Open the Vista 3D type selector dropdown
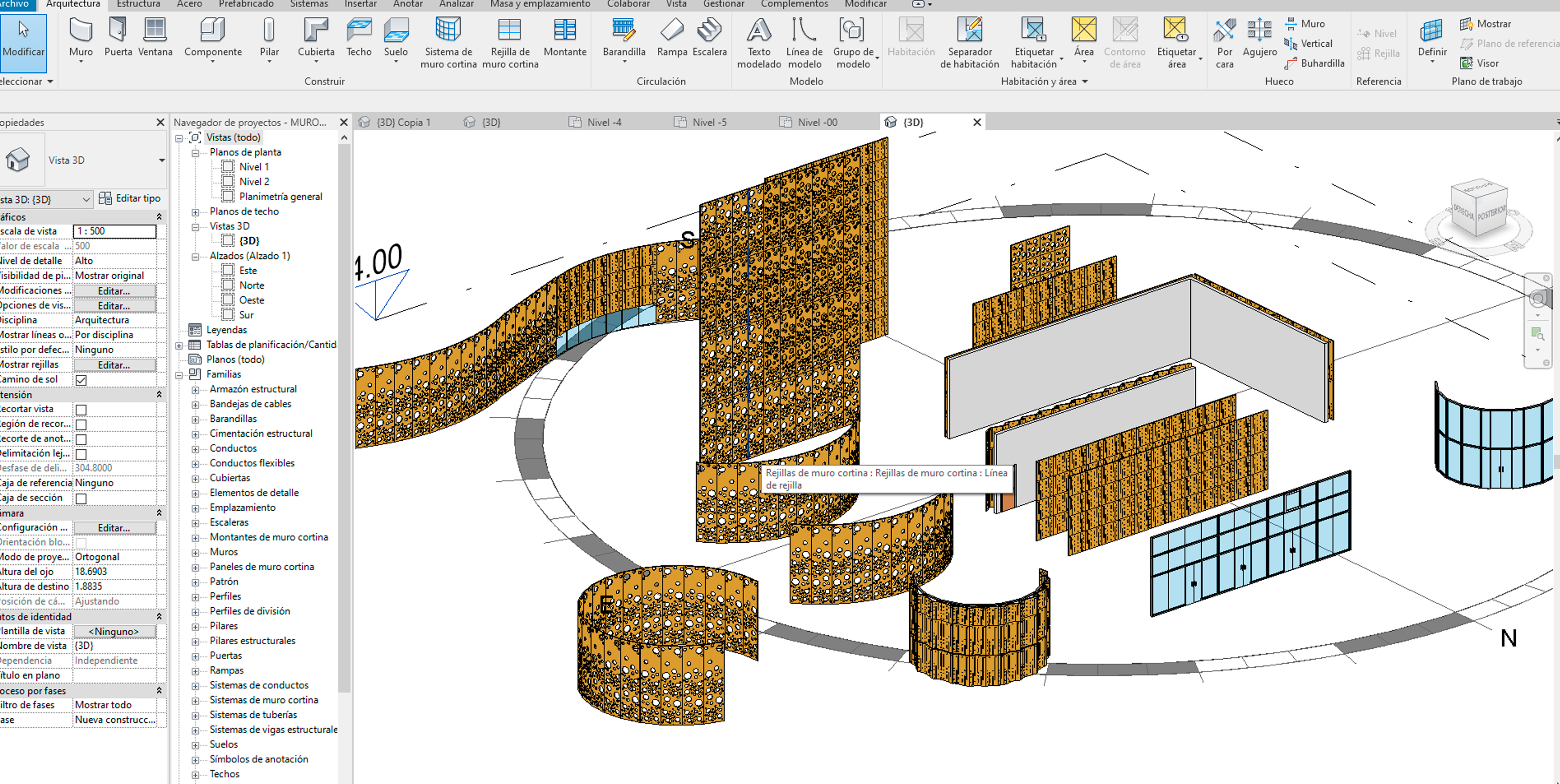Image resolution: width=1560 pixels, height=784 pixels. (161, 160)
